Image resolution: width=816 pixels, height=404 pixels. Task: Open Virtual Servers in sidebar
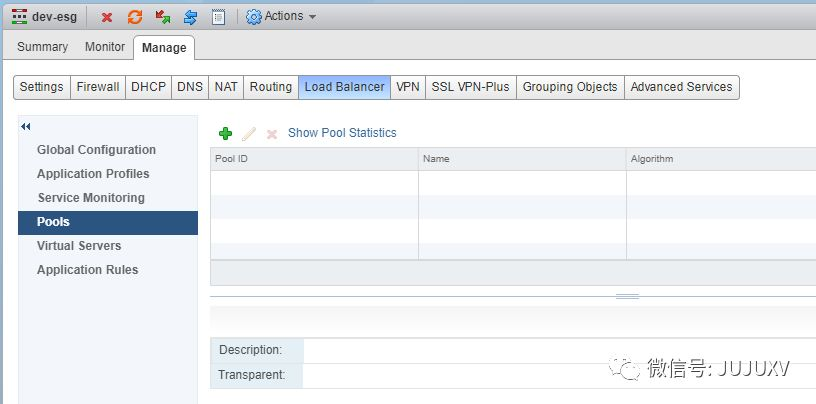point(79,246)
